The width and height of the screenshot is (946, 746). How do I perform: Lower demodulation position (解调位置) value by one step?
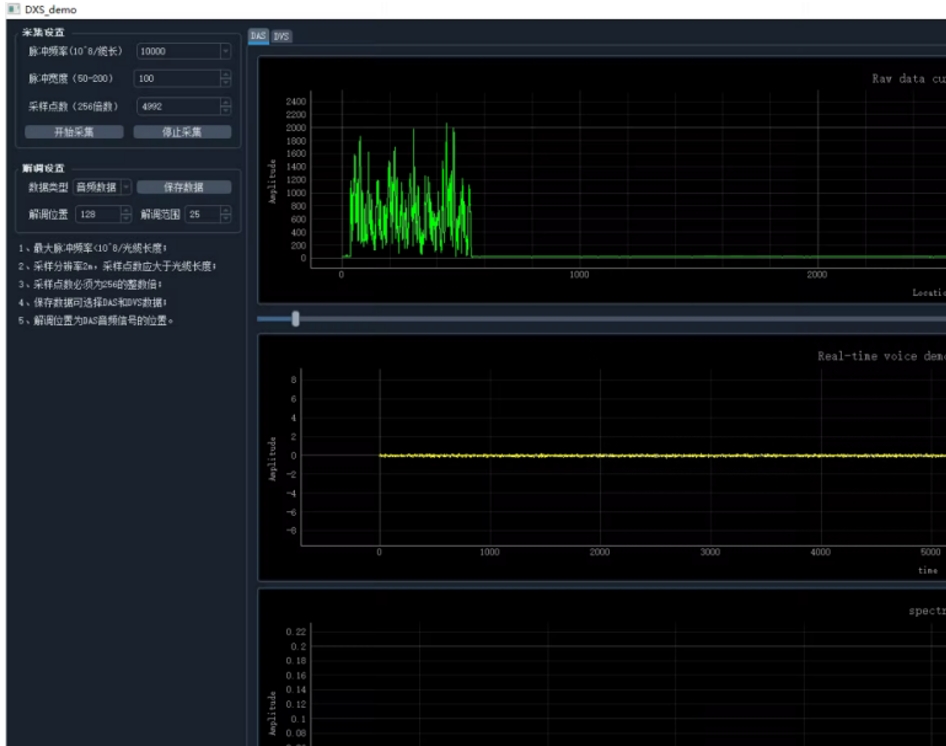pyautogui.click(x=126, y=219)
